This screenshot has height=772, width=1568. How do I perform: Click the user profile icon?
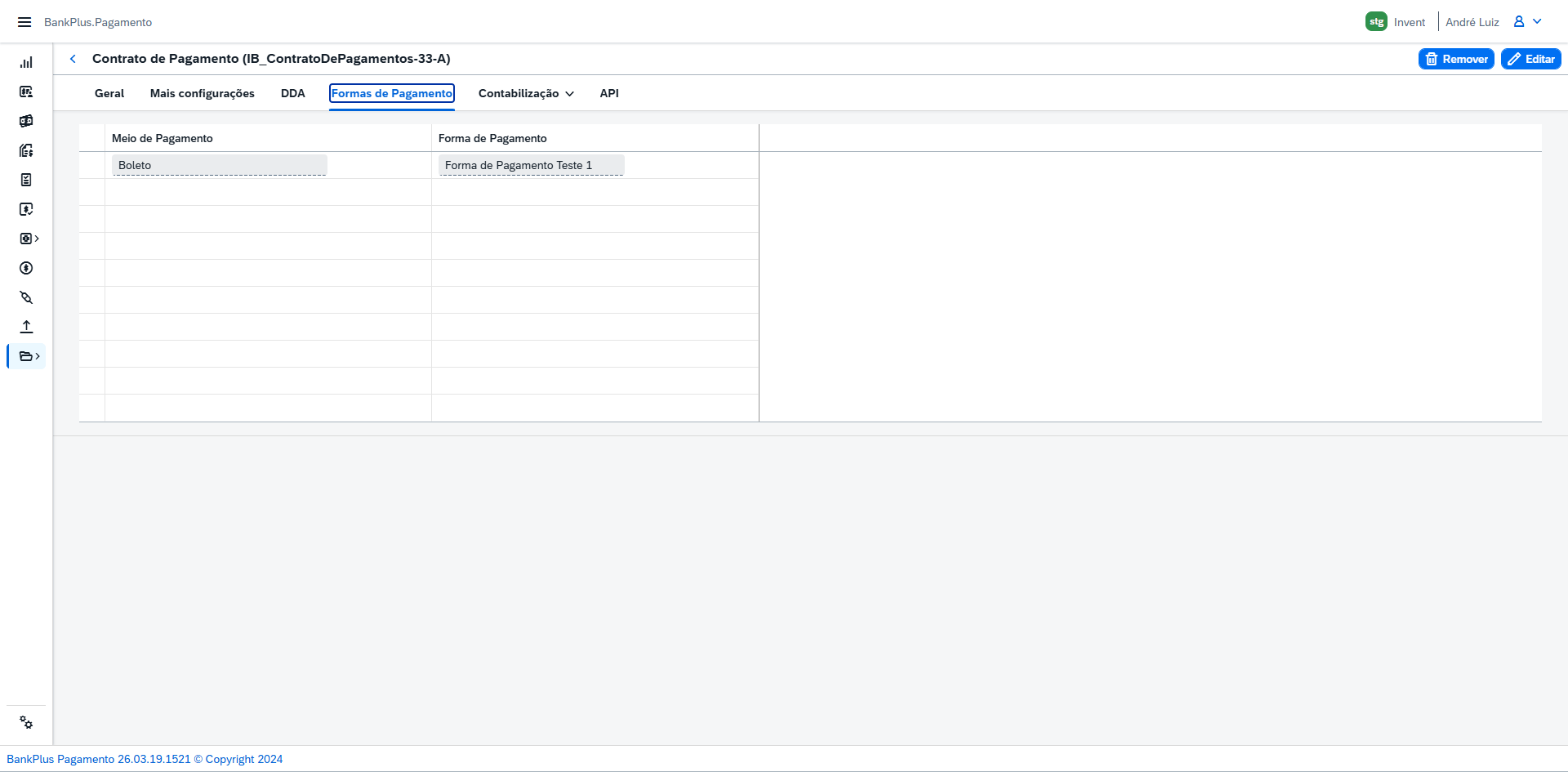(1519, 22)
